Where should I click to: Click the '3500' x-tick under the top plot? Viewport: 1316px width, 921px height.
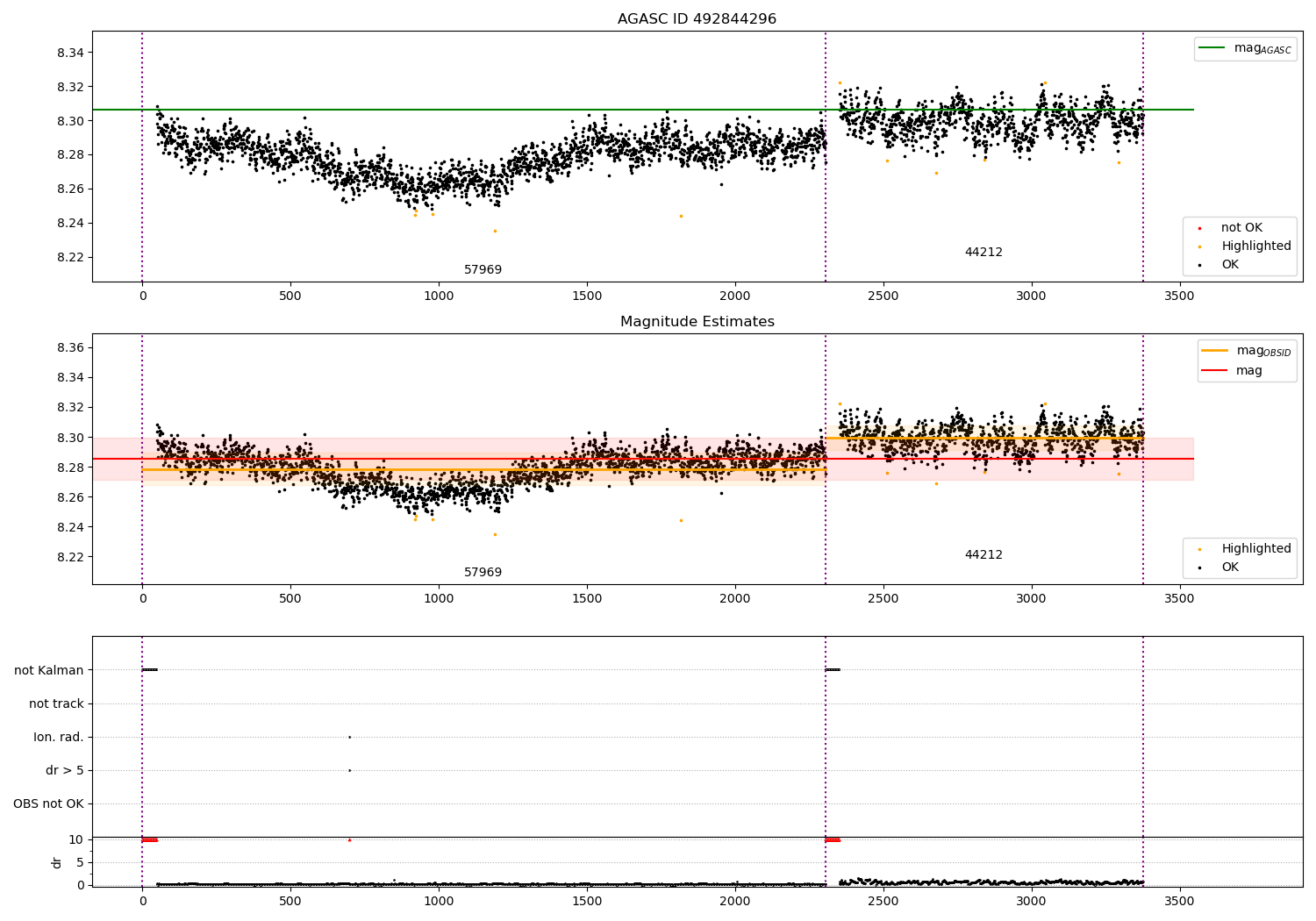coord(1179,296)
